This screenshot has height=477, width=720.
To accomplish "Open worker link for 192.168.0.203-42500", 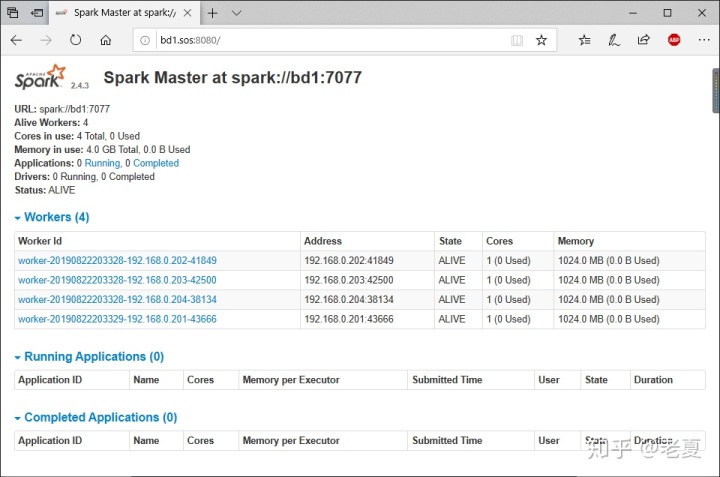I will (x=117, y=280).
